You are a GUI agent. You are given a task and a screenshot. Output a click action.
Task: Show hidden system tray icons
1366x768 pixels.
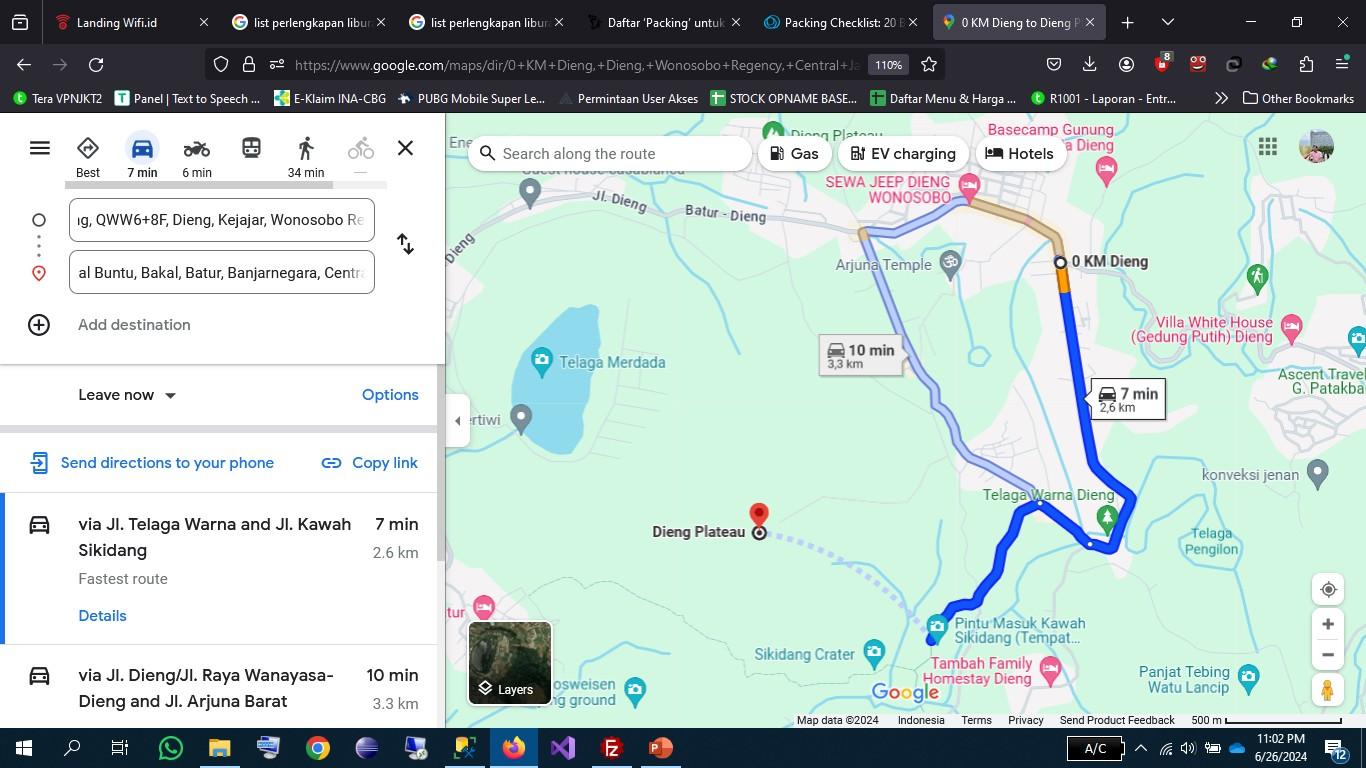1140,748
